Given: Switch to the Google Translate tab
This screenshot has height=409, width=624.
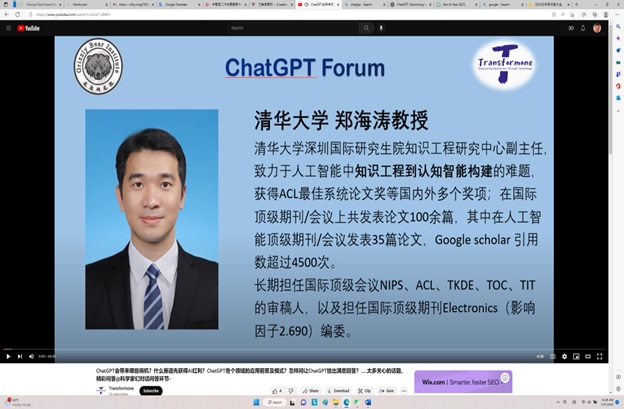Looking at the screenshot, I should tap(178, 4).
